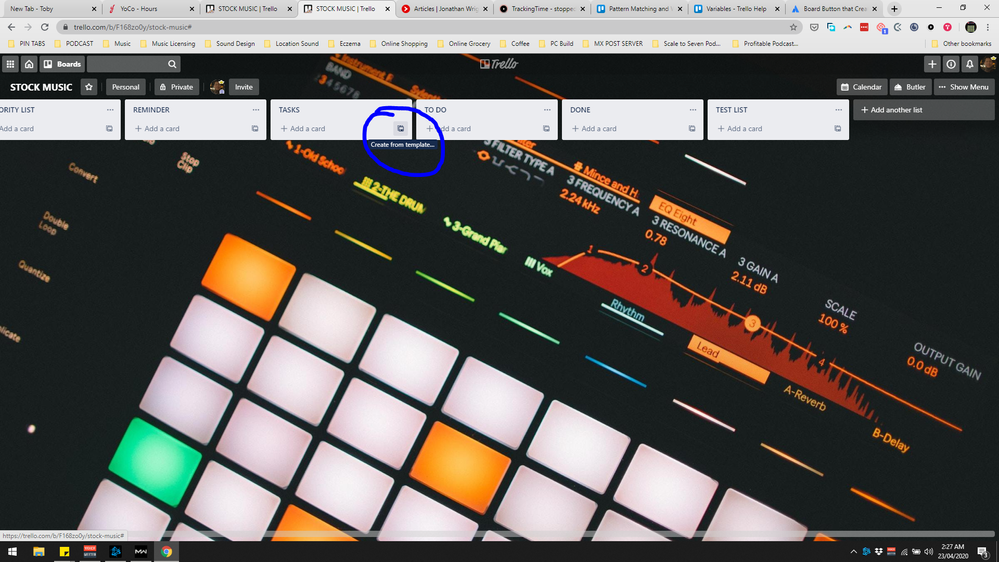Image resolution: width=999 pixels, height=562 pixels.
Task: Open a new browser tab
Action: 894,9
